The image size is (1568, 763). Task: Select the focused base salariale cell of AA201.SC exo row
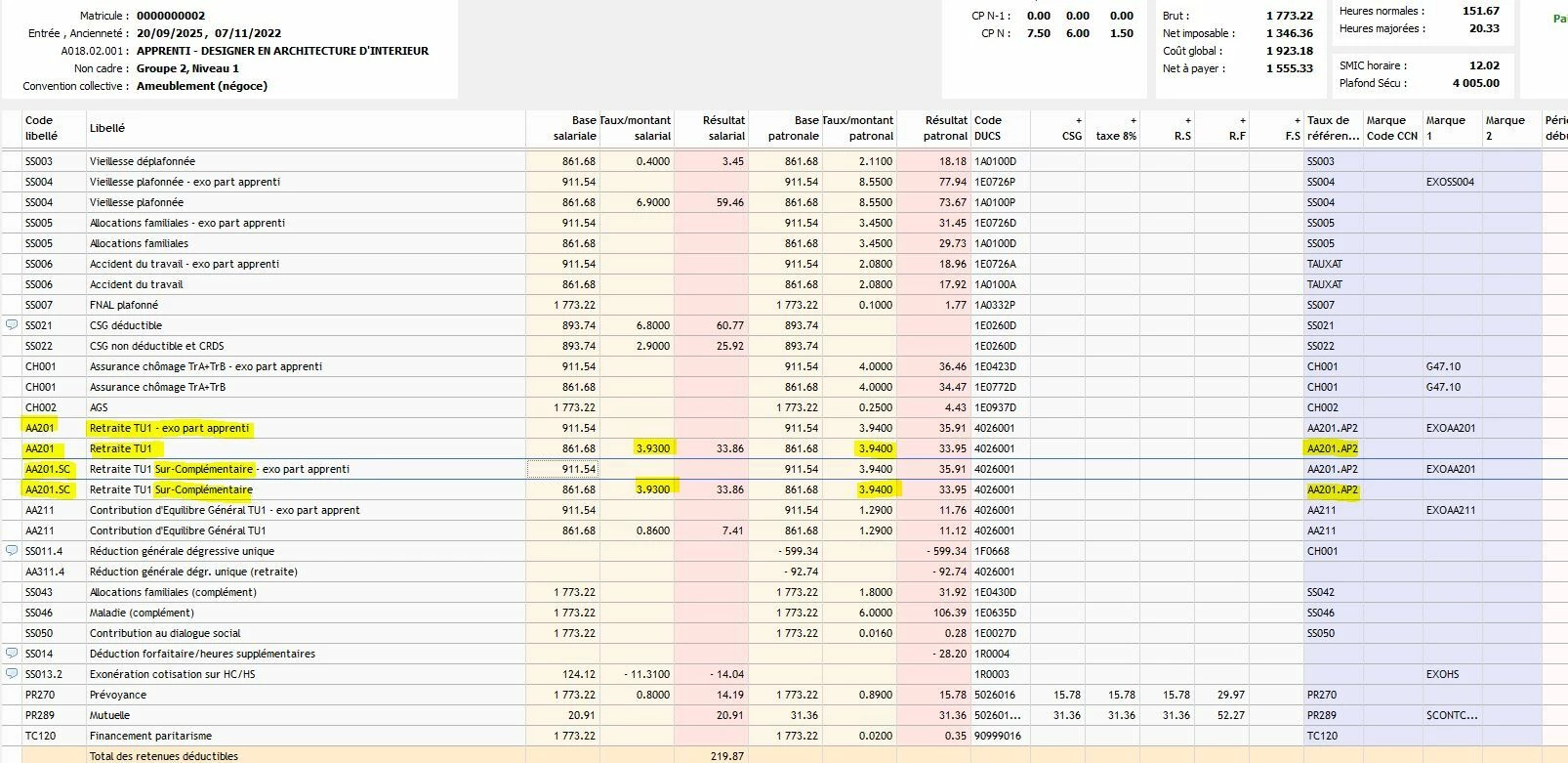click(x=562, y=469)
